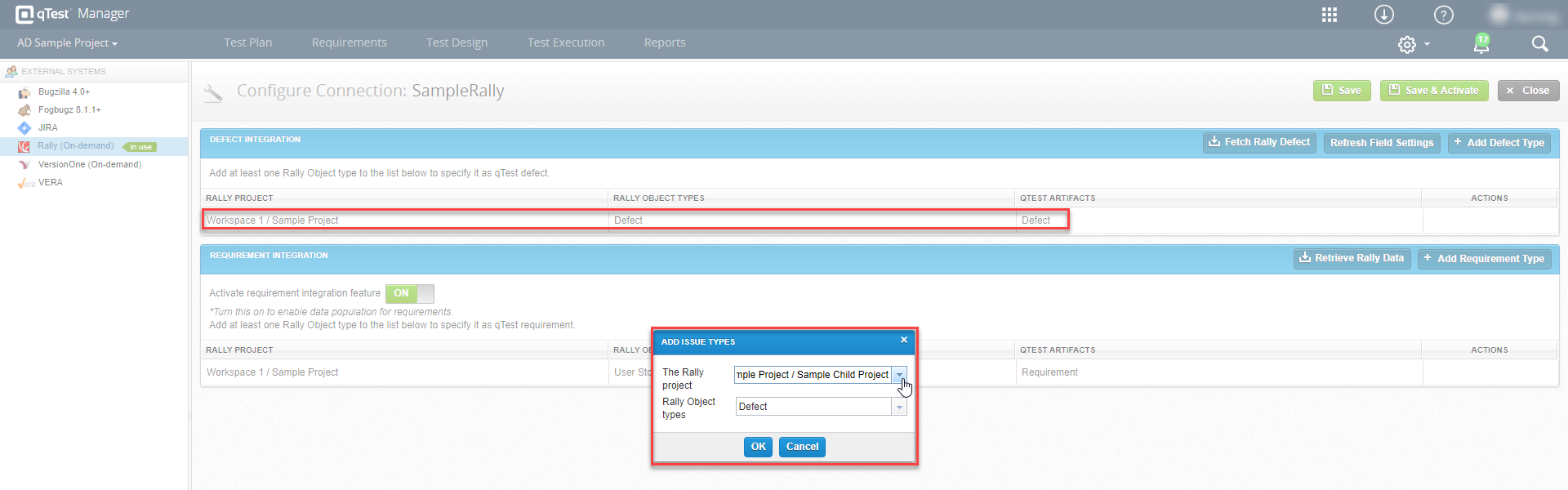
Task: Open the help question mark icon
Action: (1444, 15)
